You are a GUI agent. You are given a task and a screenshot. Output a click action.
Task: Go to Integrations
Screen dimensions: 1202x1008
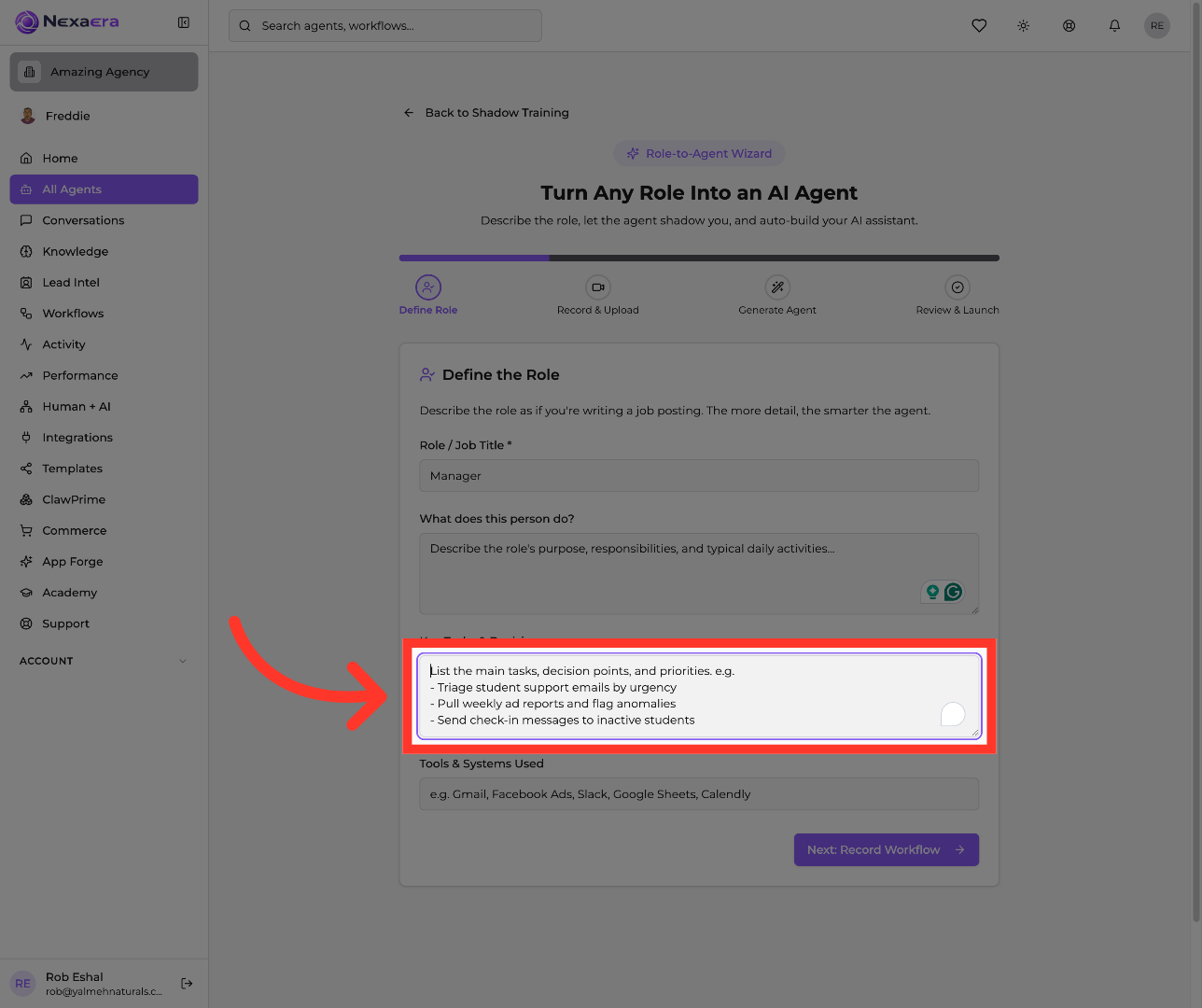(105, 438)
